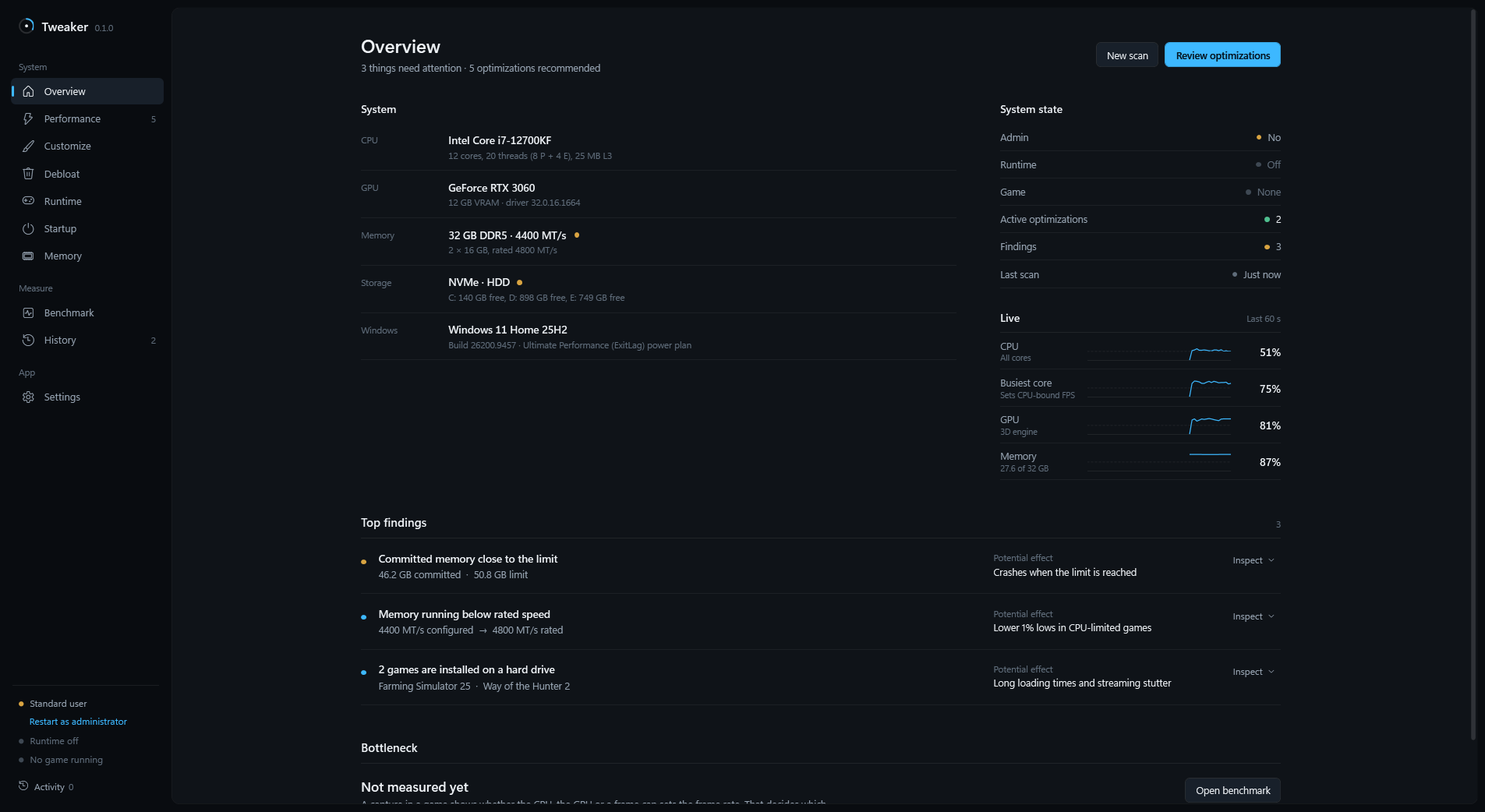Click the No game running status
The height and width of the screenshot is (812, 1485).
(x=66, y=760)
